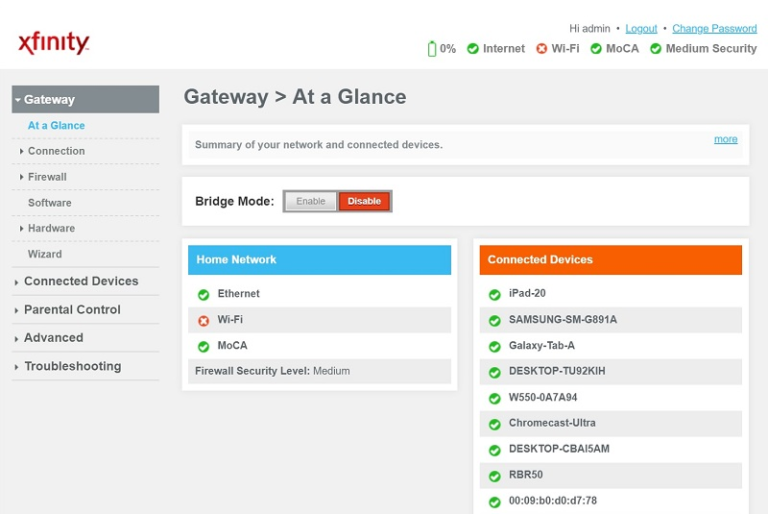Click the status icon next to Chromecast-Ultra
This screenshot has height=514, width=768.
(495, 424)
